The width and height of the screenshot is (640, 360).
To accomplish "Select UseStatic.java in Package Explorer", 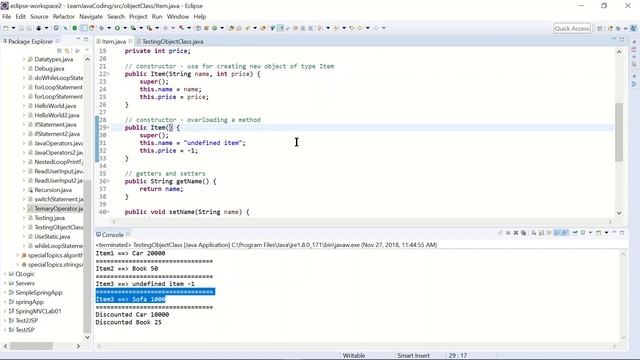I will pos(52,237).
